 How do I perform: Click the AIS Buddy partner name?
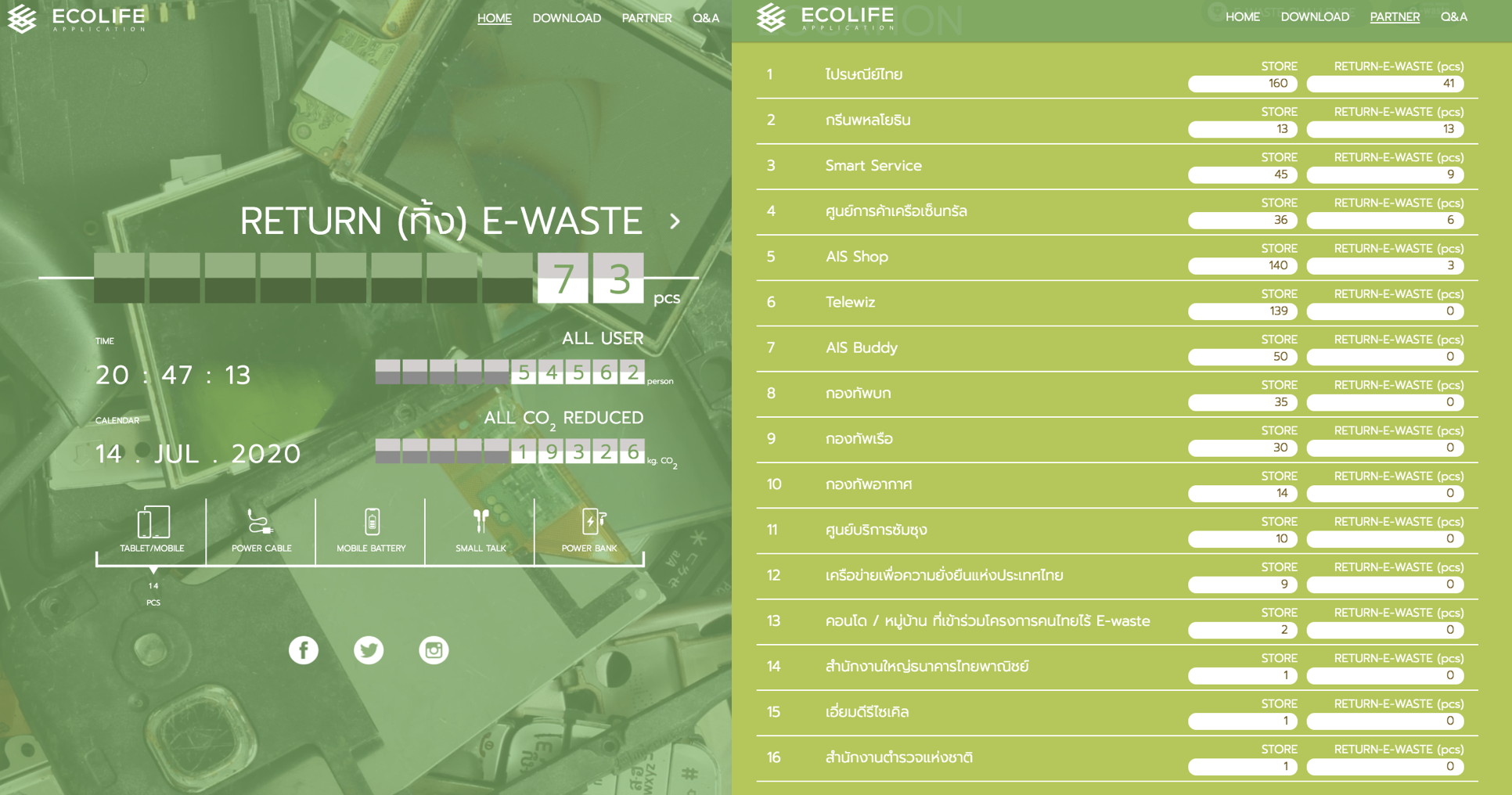[x=862, y=347]
